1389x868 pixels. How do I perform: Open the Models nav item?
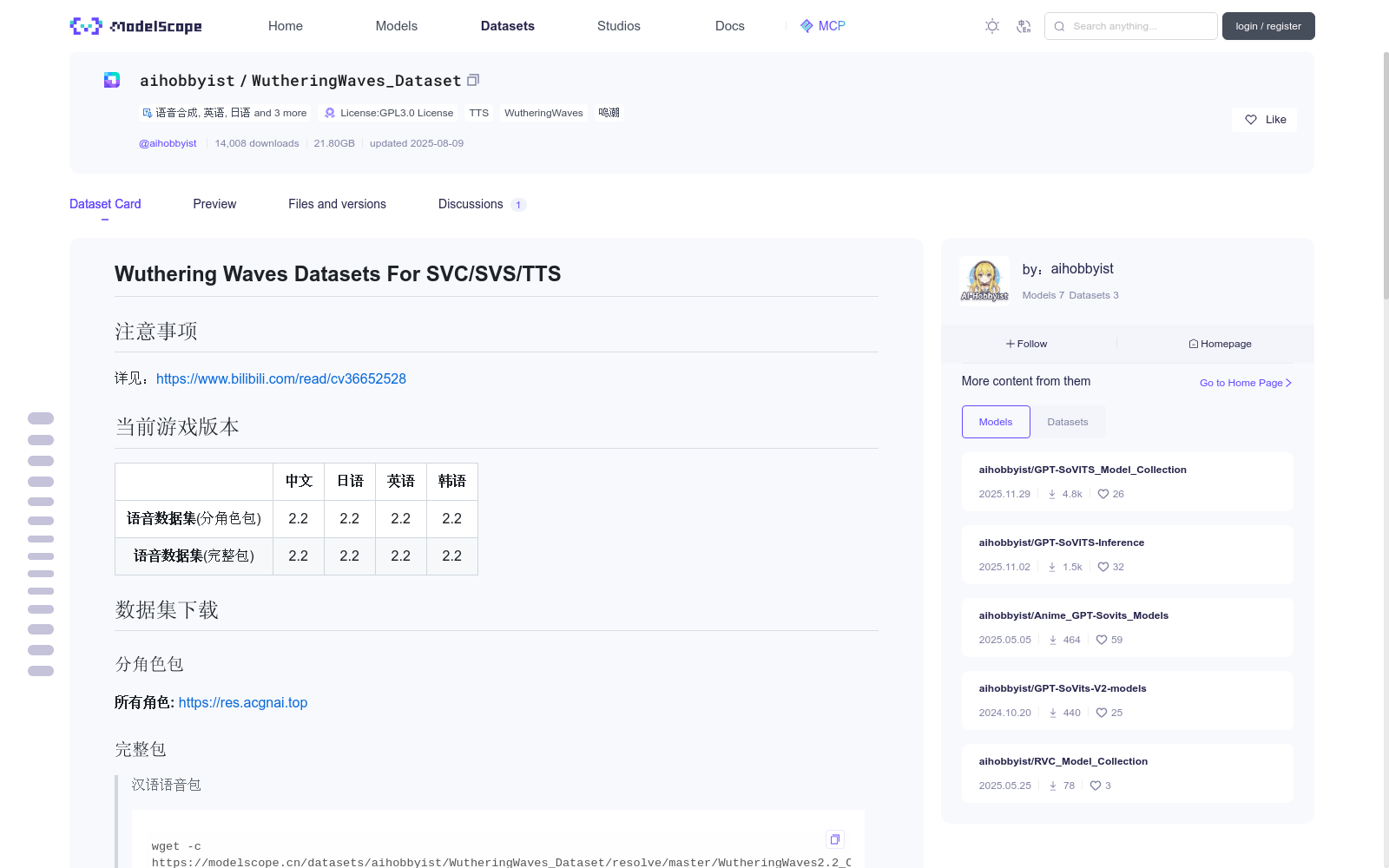pyautogui.click(x=397, y=26)
